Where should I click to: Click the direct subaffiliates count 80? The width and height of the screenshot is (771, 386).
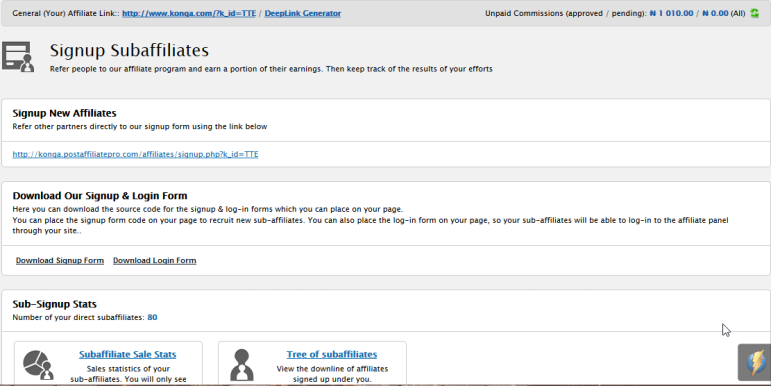tap(152, 317)
